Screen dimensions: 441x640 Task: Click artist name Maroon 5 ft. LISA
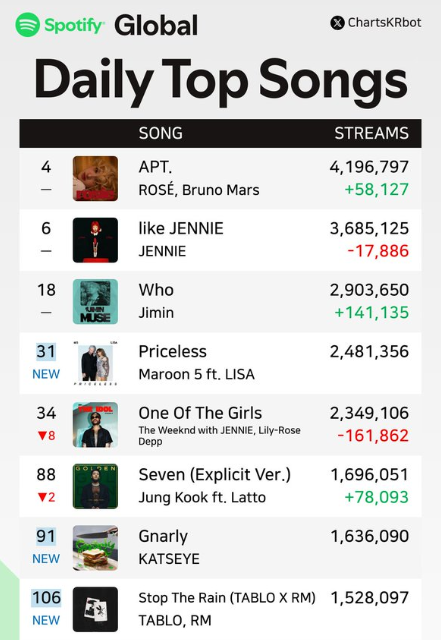196,374
